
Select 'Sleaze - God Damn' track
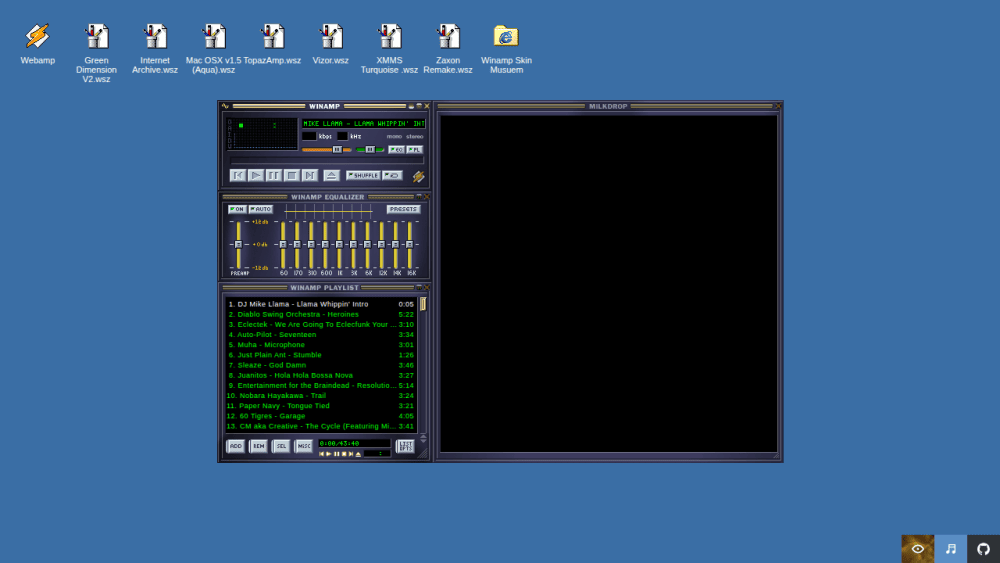pyautogui.click(x=321, y=365)
